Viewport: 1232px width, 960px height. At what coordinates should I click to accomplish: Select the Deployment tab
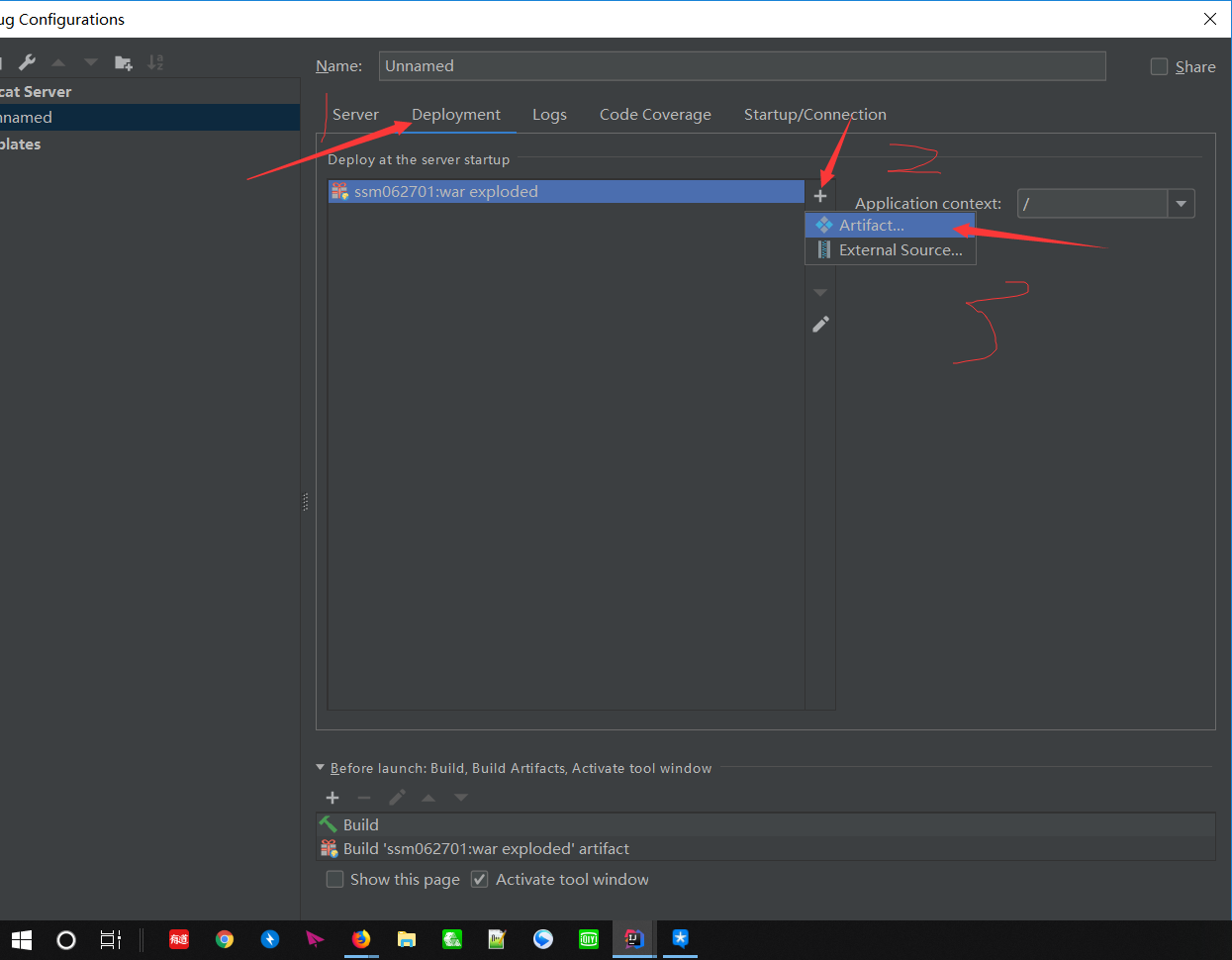pyautogui.click(x=456, y=115)
